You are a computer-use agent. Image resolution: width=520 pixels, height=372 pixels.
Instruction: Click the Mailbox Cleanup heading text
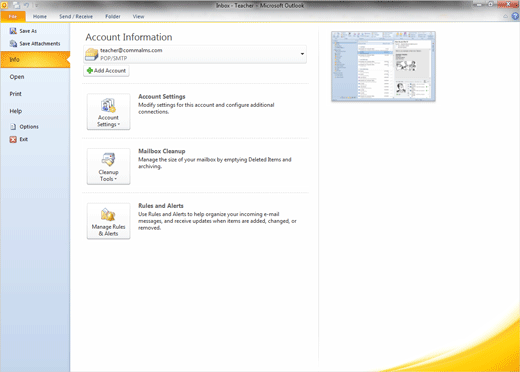click(162, 151)
